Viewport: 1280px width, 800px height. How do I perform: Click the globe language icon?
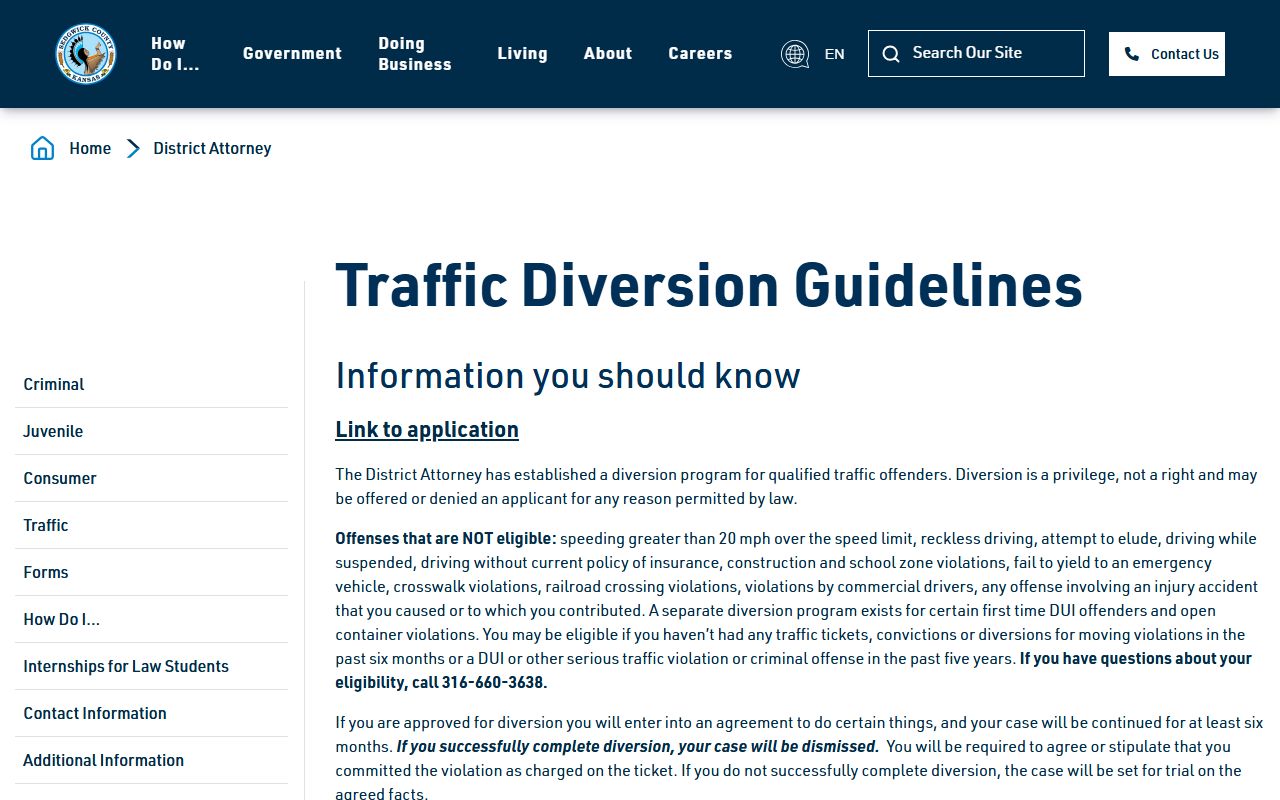[795, 54]
